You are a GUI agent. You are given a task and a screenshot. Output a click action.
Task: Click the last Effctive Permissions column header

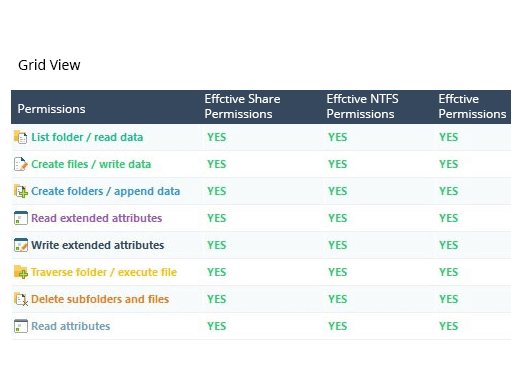pos(472,106)
